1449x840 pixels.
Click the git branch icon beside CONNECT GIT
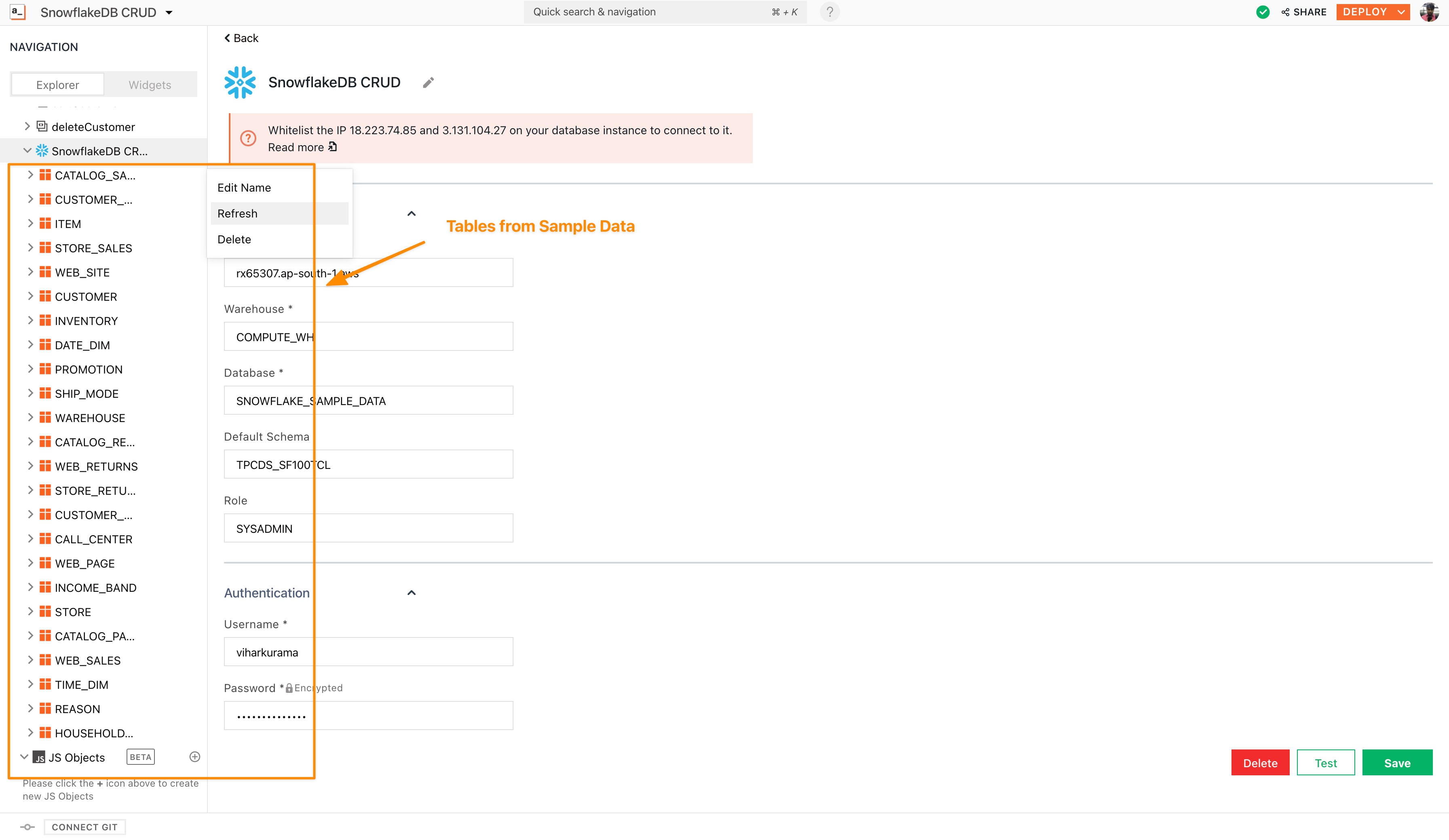coord(27,827)
